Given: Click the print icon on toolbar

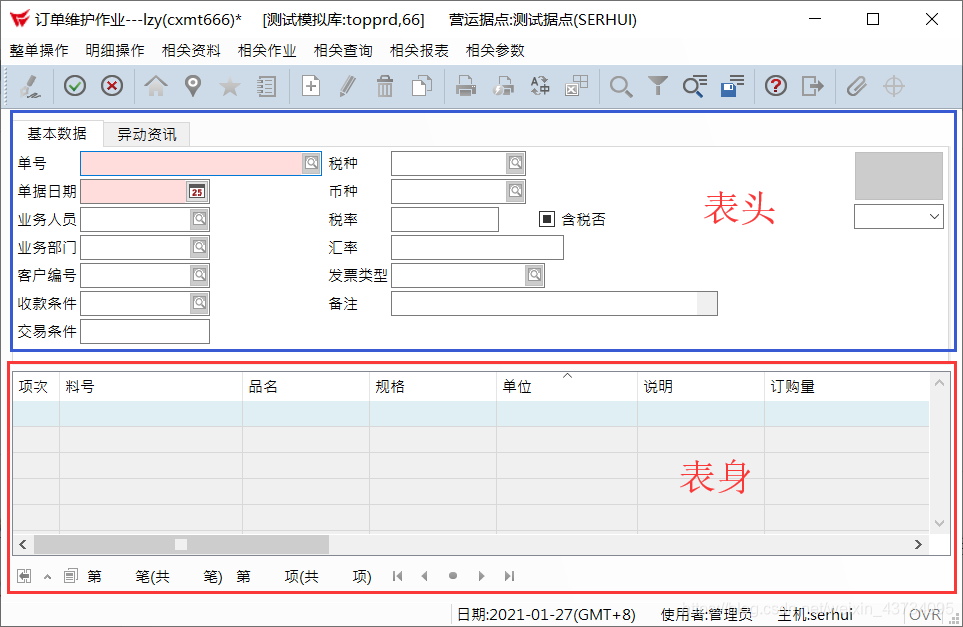Looking at the screenshot, I should [x=465, y=86].
